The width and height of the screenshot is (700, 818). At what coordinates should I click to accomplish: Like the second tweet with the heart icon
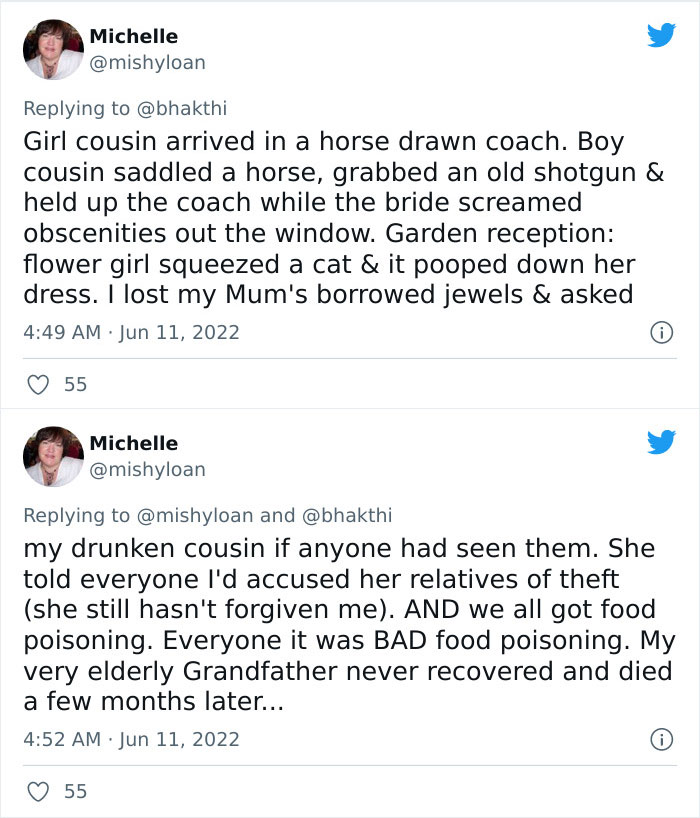pyautogui.click(x=38, y=790)
